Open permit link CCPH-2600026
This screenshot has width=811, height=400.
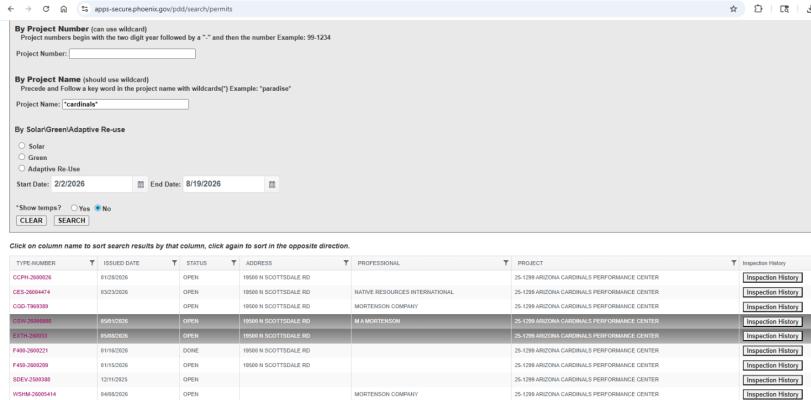click(32, 278)
